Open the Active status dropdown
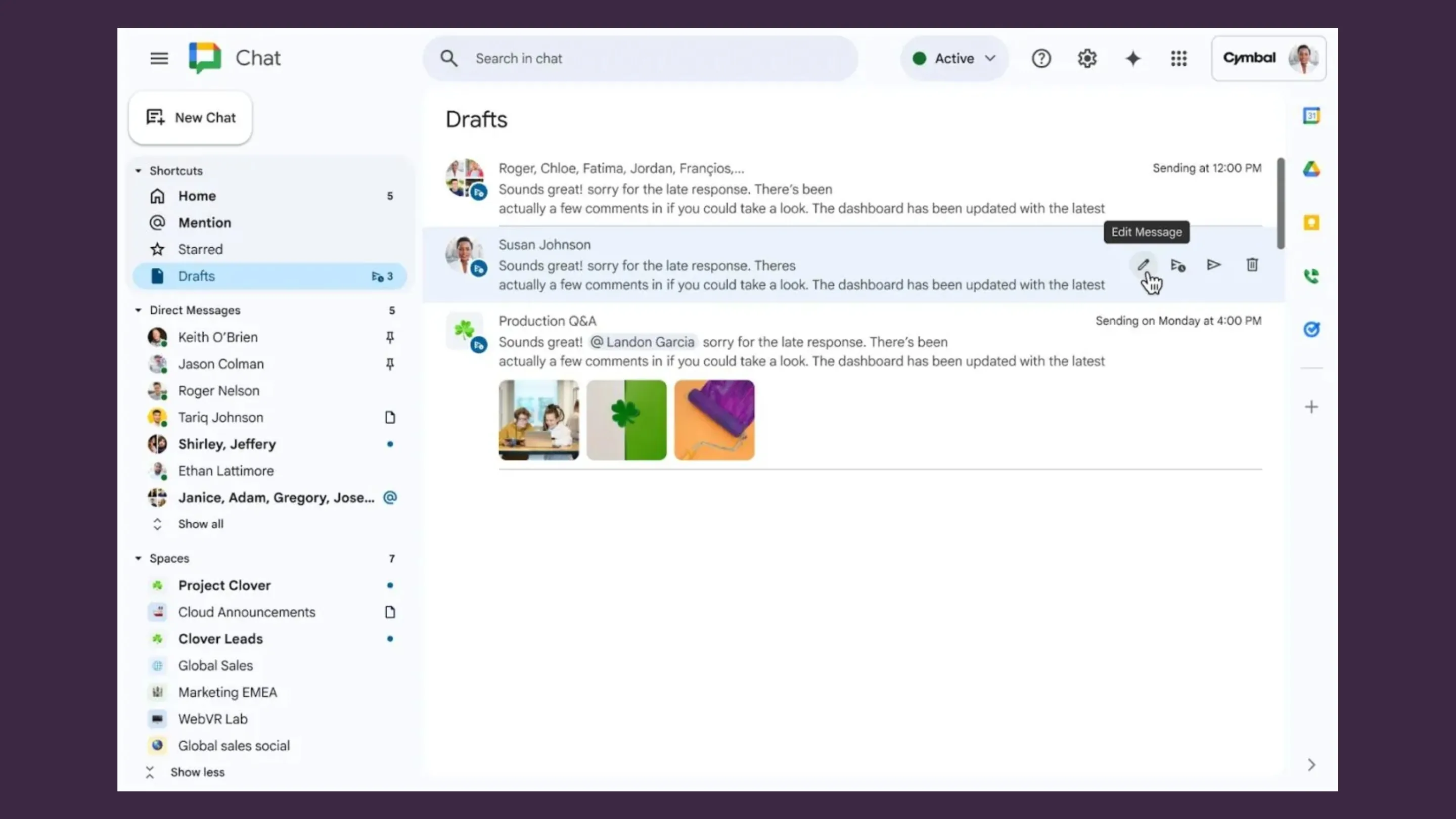Screen dimensions: 1456x819 pyautogui.click(x=954, y=58)
